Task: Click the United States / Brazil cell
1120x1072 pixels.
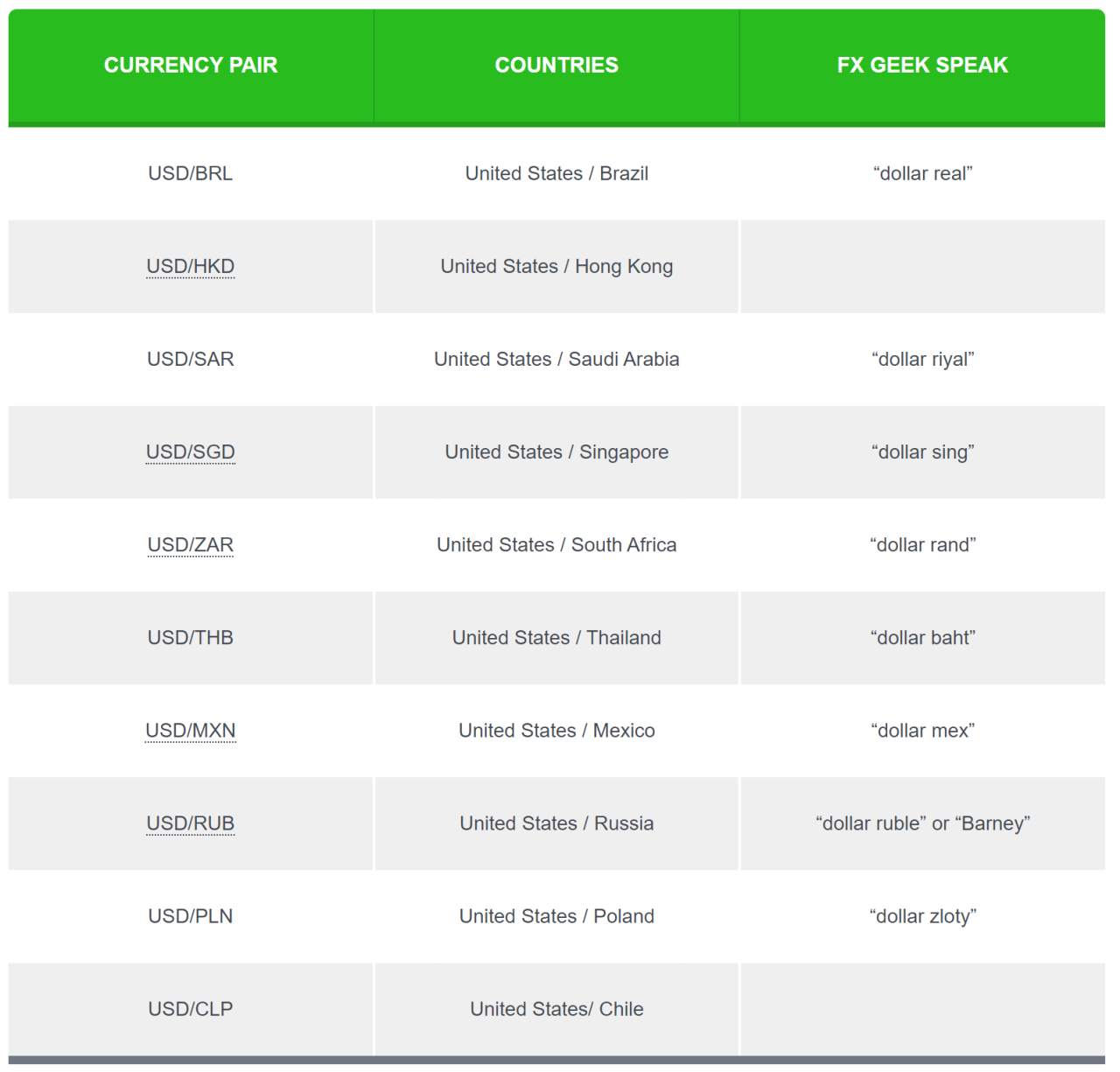Action: click(x=556, y=173)
